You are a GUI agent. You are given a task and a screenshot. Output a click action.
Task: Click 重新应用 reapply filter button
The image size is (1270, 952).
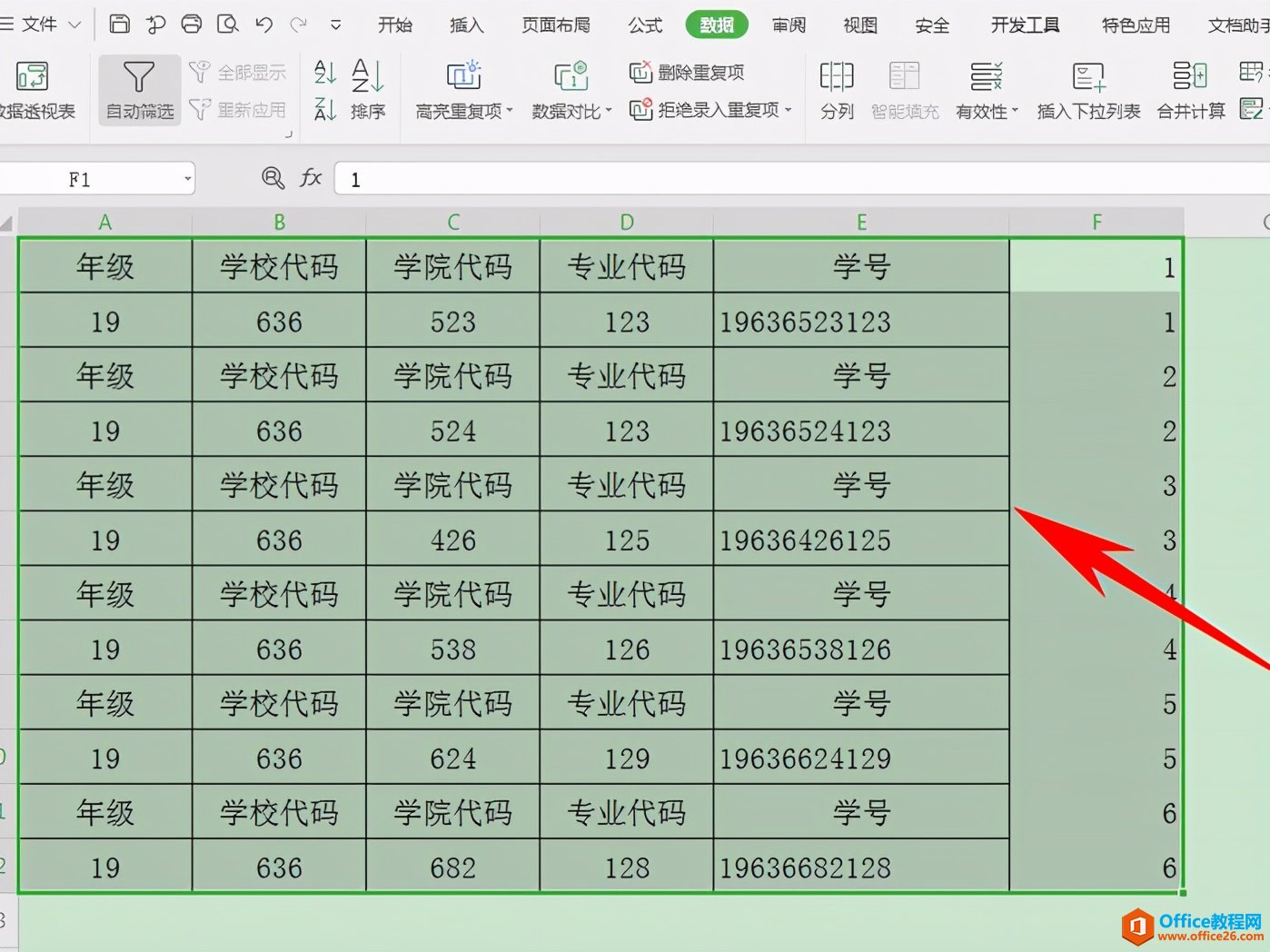click(238, 110)
